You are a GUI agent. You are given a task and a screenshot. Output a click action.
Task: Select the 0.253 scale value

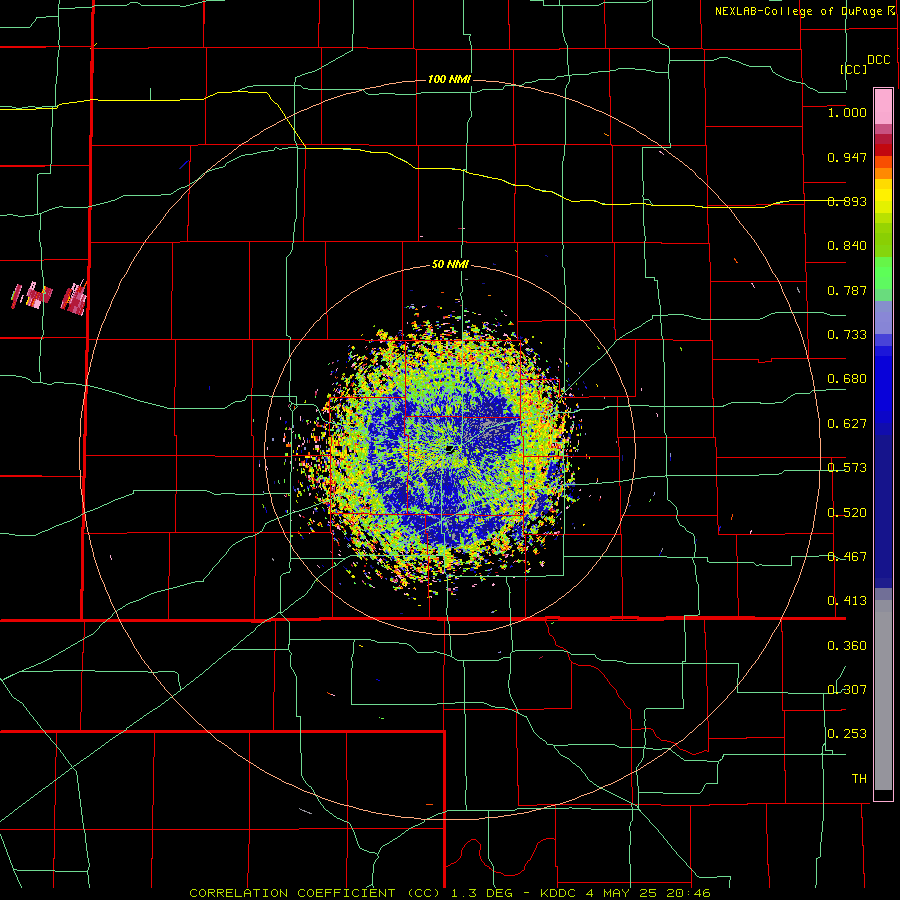[847, 734]
